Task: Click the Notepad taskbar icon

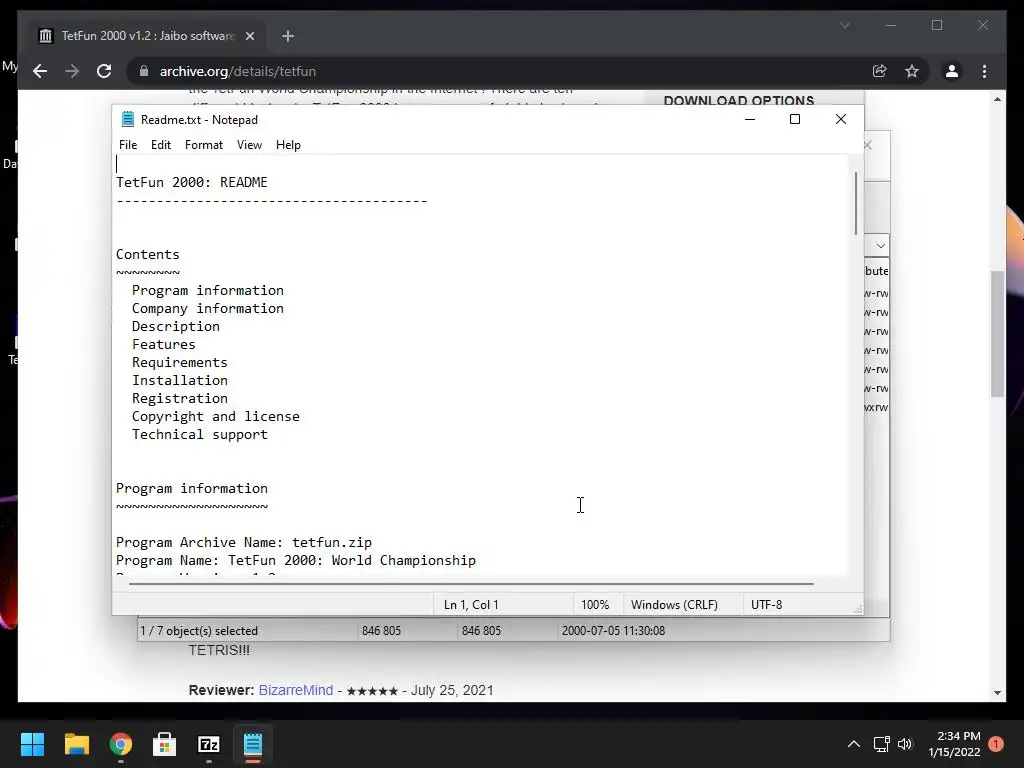Action: (253, 744)
